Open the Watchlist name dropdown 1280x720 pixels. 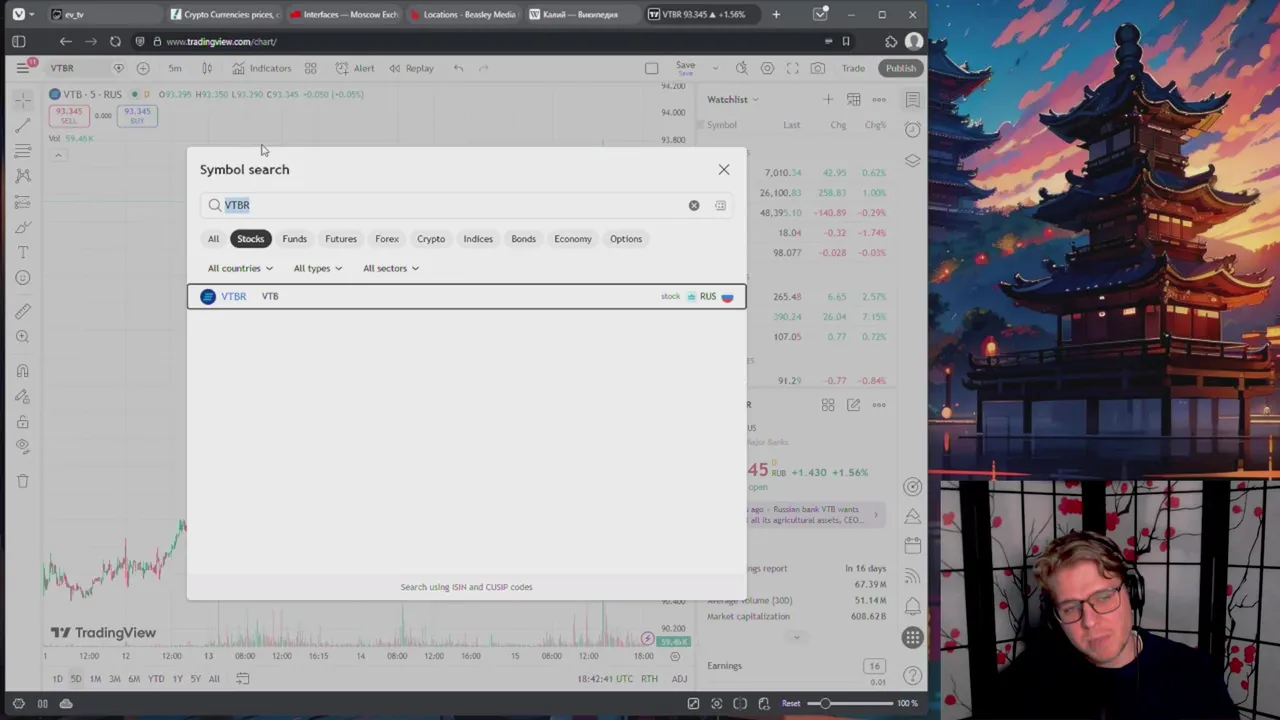click(733, 99)
